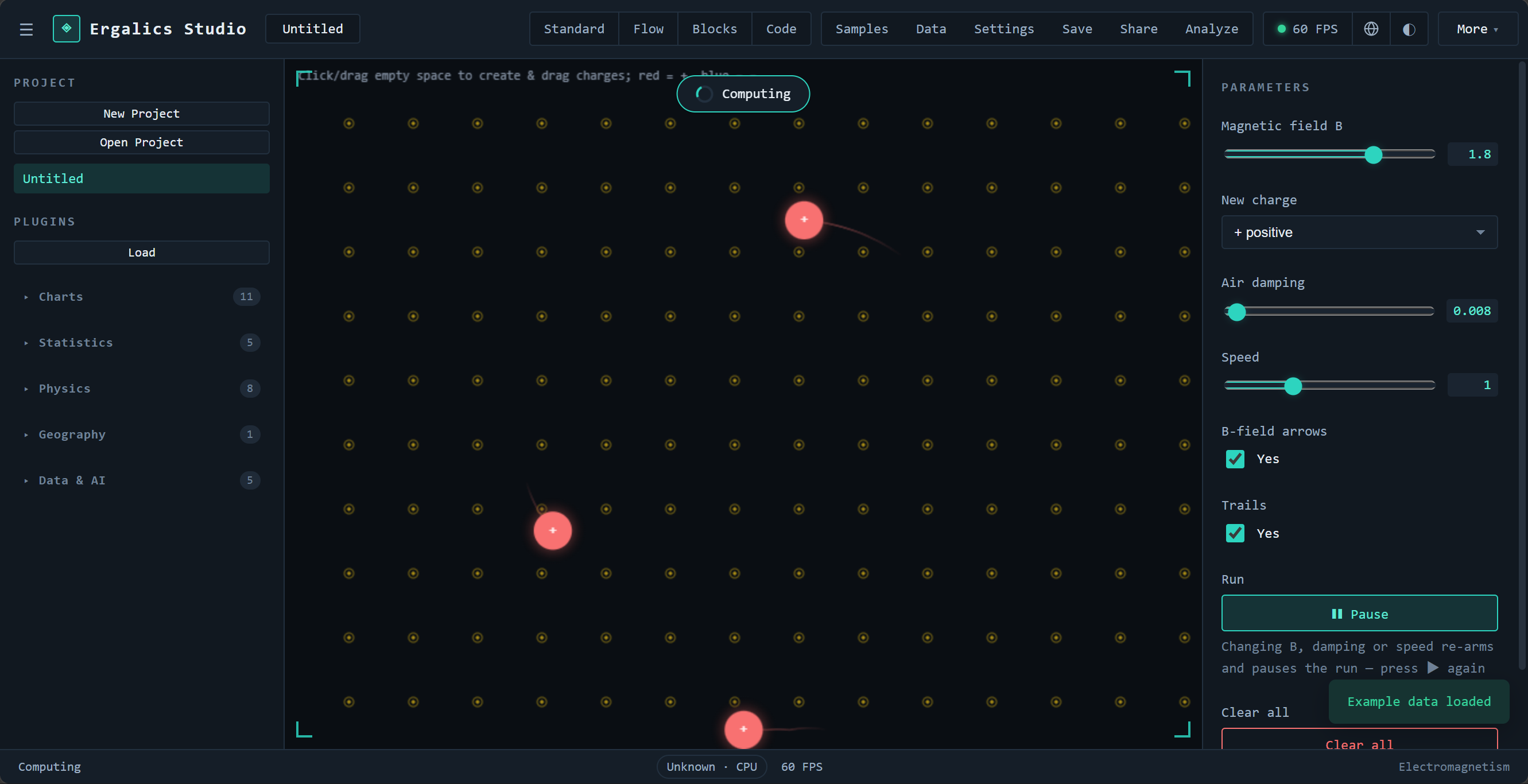Pause the simulation run
The height and width of the screenshot is (784, 1528).
point(1359,613)
